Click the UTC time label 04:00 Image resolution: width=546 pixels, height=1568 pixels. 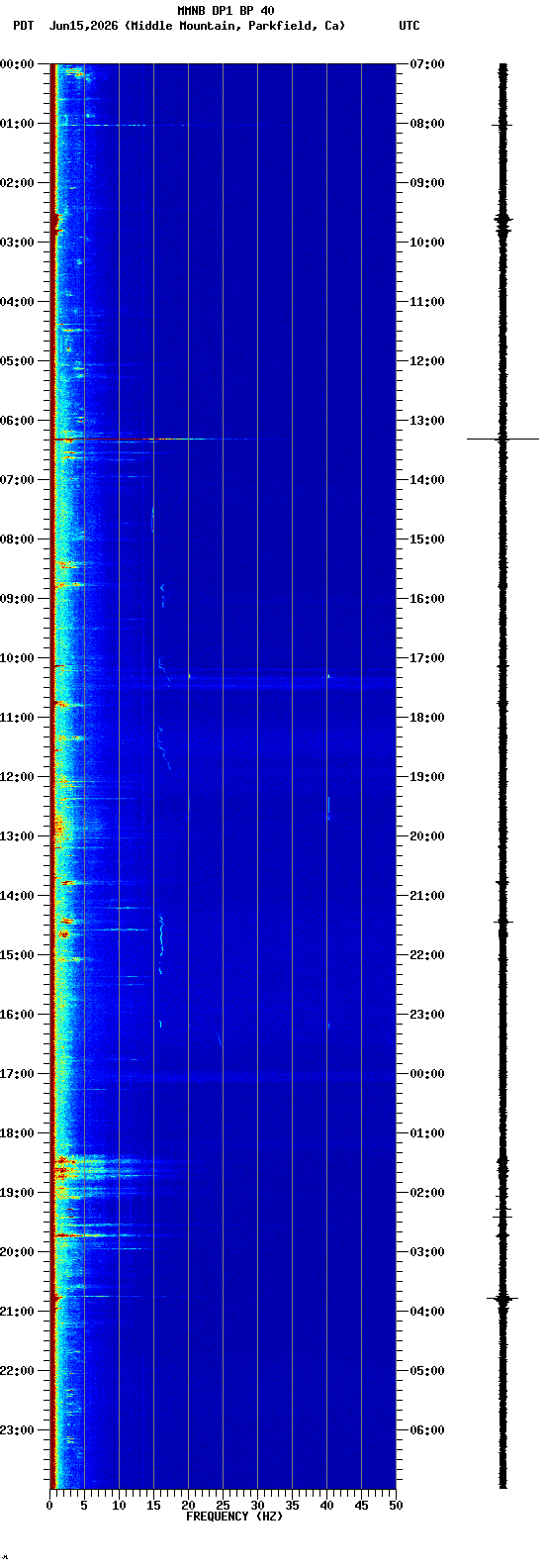[427, 1312]
